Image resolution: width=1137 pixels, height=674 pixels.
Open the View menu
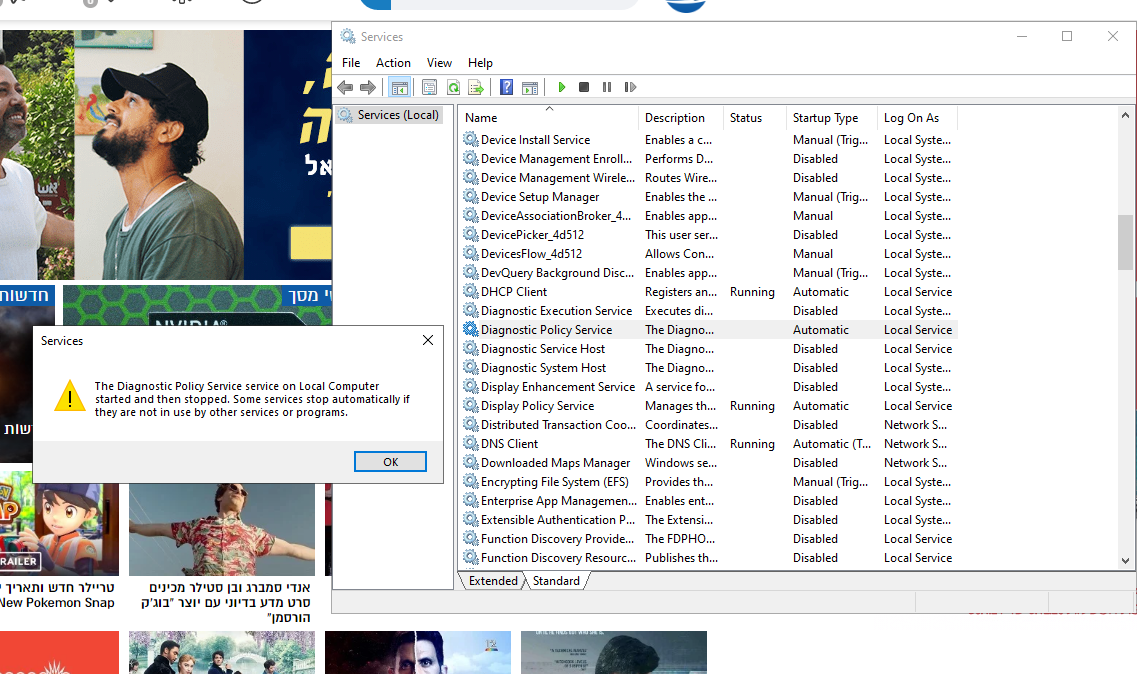[439, 62]
